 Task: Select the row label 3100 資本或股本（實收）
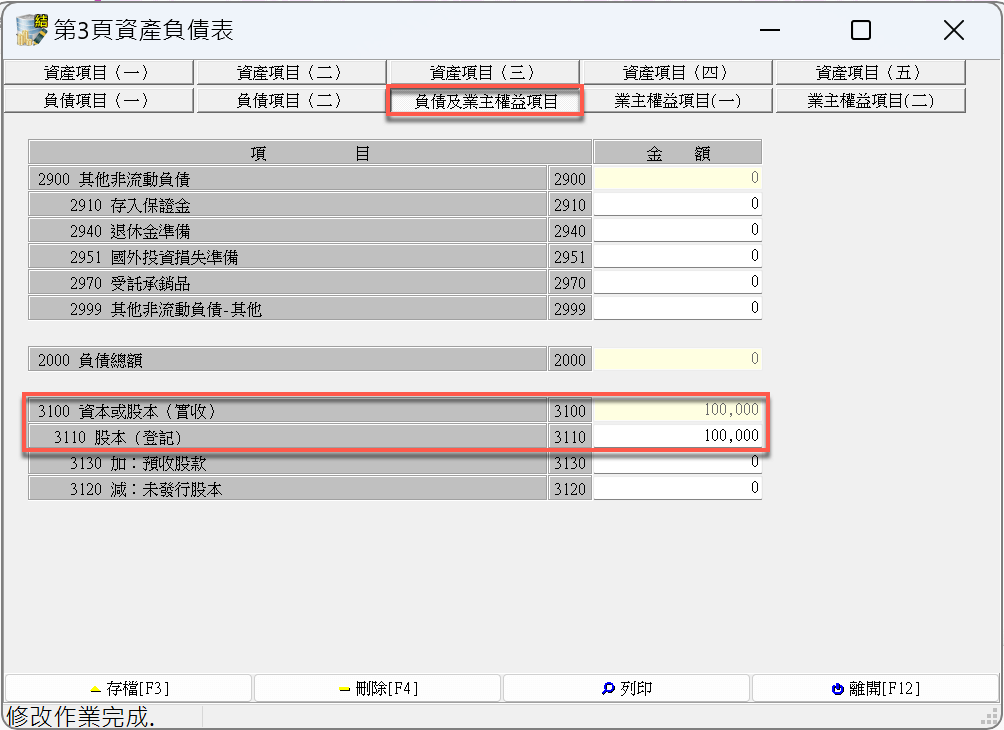click(287, 410)
